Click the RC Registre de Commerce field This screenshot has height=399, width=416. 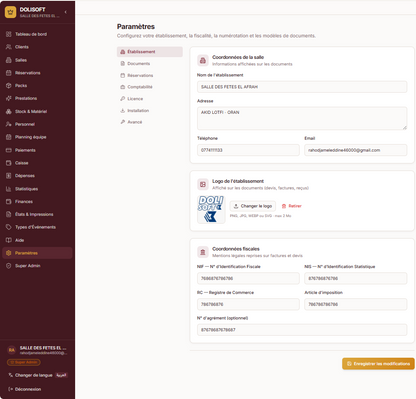[x=248, y=304]
